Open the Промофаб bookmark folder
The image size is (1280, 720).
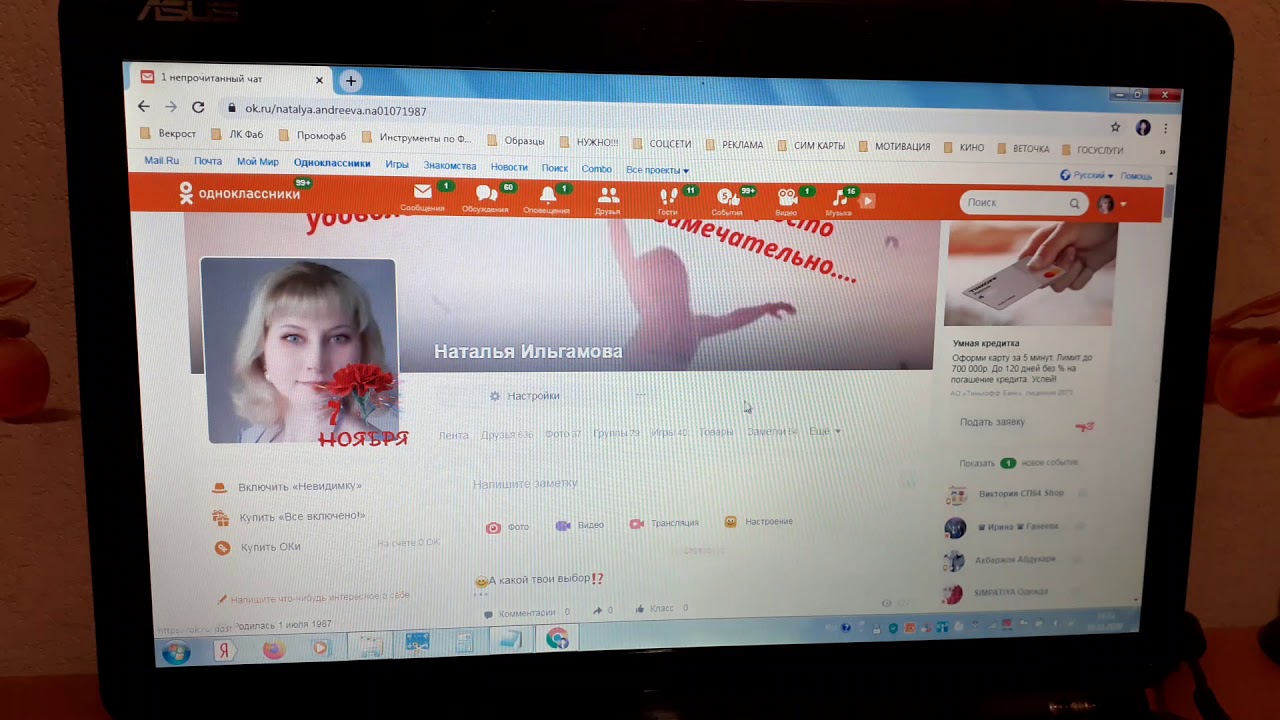312,136
